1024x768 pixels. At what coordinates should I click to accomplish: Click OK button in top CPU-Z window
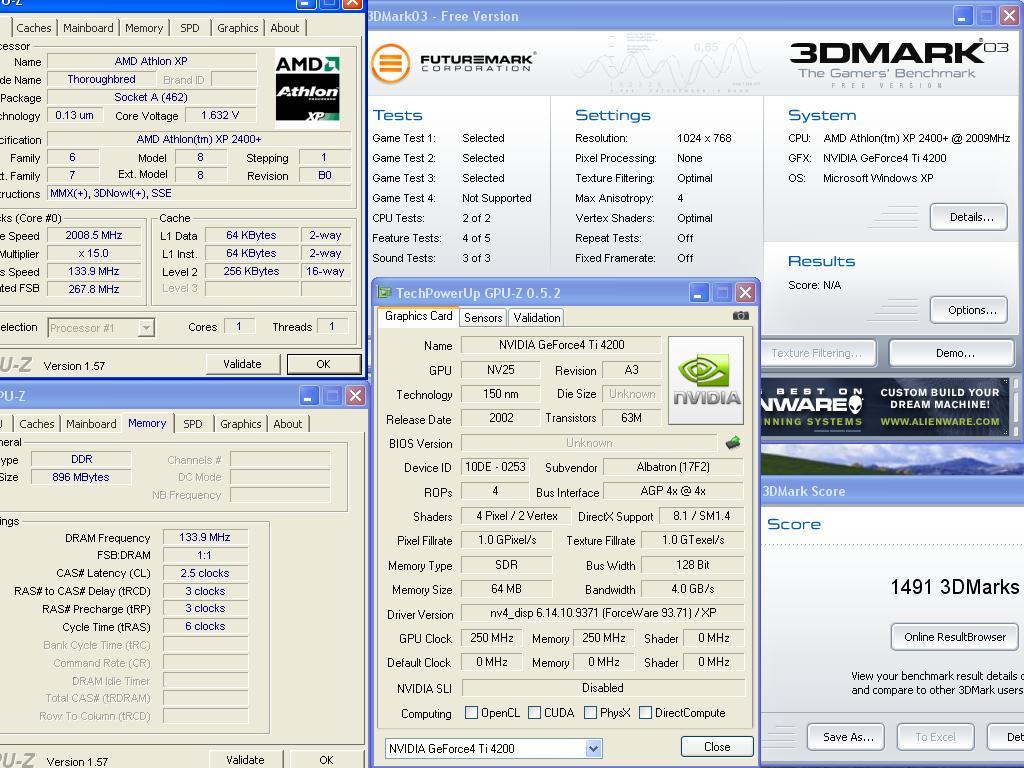pyautogui.click(x=324, y=364)
